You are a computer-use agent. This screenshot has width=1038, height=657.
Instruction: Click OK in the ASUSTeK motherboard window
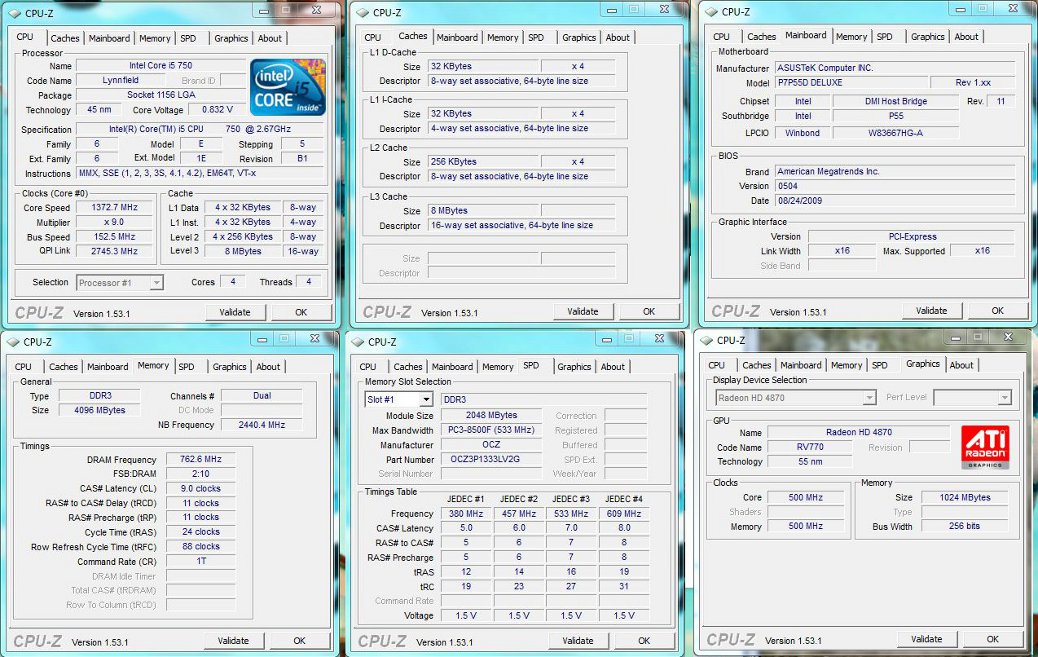coord(997,311)
